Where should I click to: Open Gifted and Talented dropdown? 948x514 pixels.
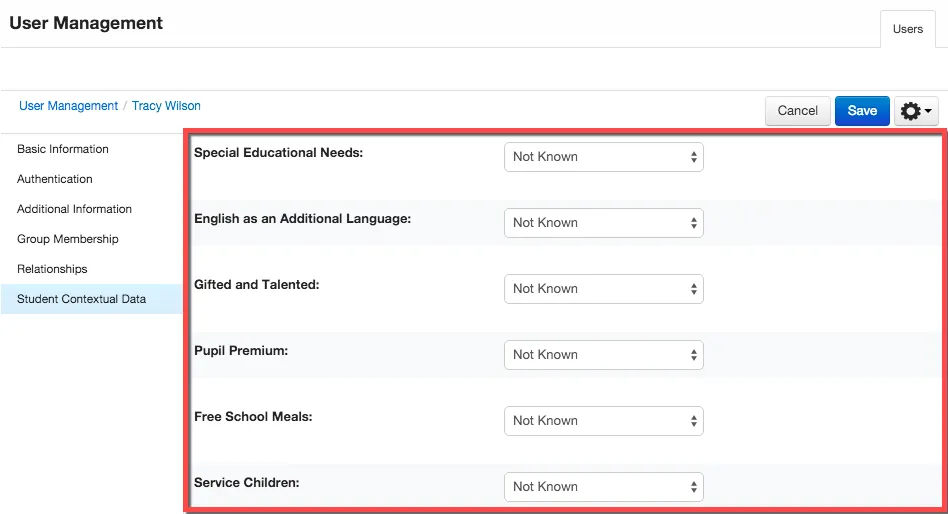603,288
